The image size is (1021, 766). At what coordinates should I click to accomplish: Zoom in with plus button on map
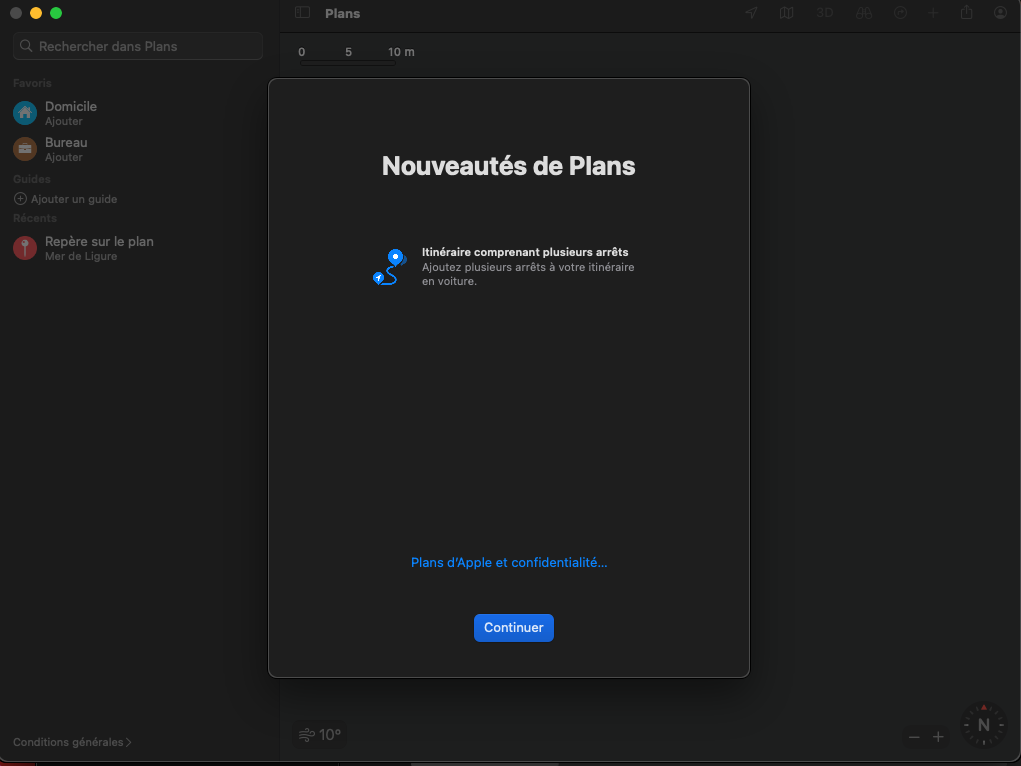pyautogui.click(x=938, y=737)
